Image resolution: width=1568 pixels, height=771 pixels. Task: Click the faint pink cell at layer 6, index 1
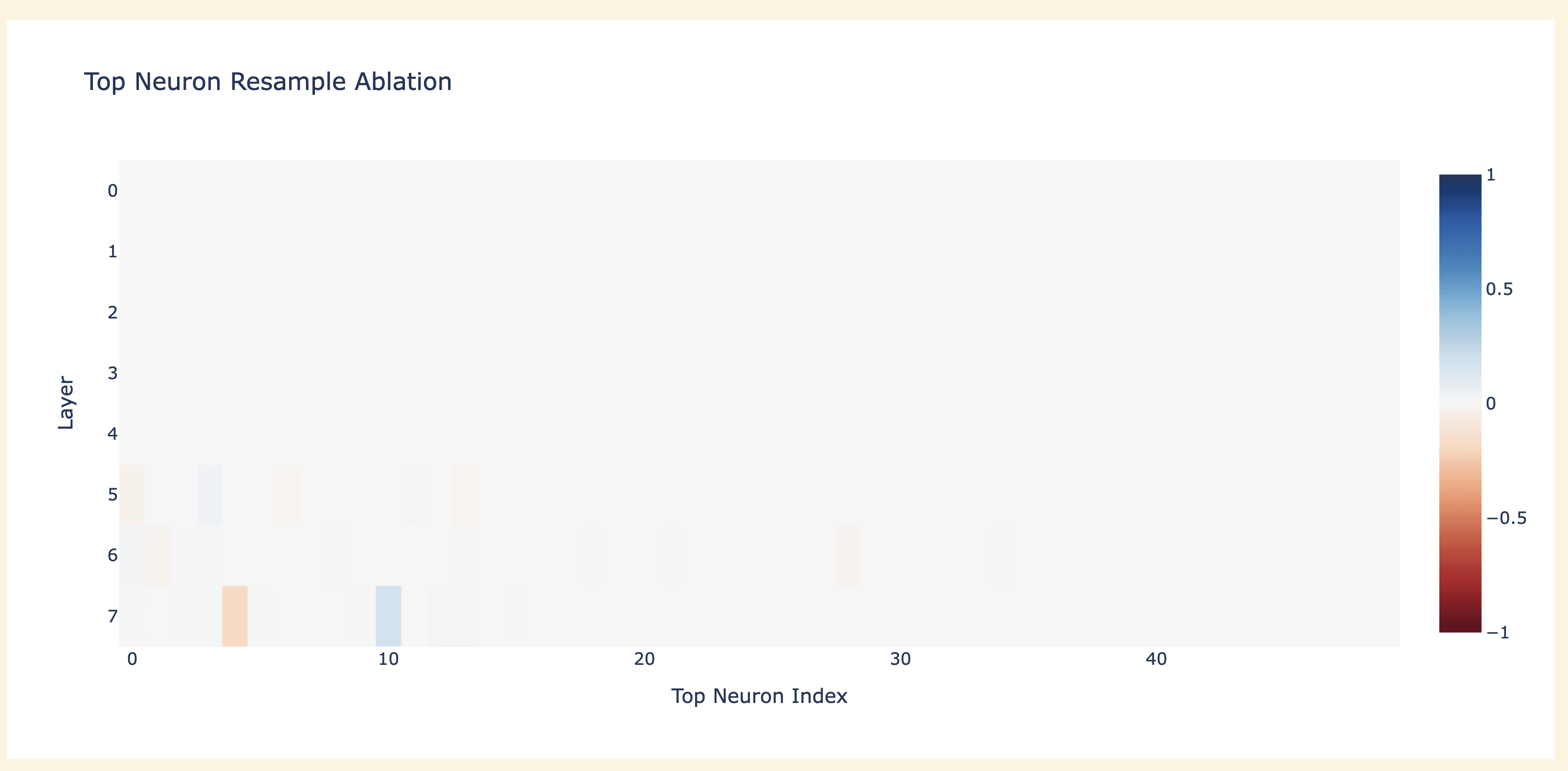(x=157, y=555)
